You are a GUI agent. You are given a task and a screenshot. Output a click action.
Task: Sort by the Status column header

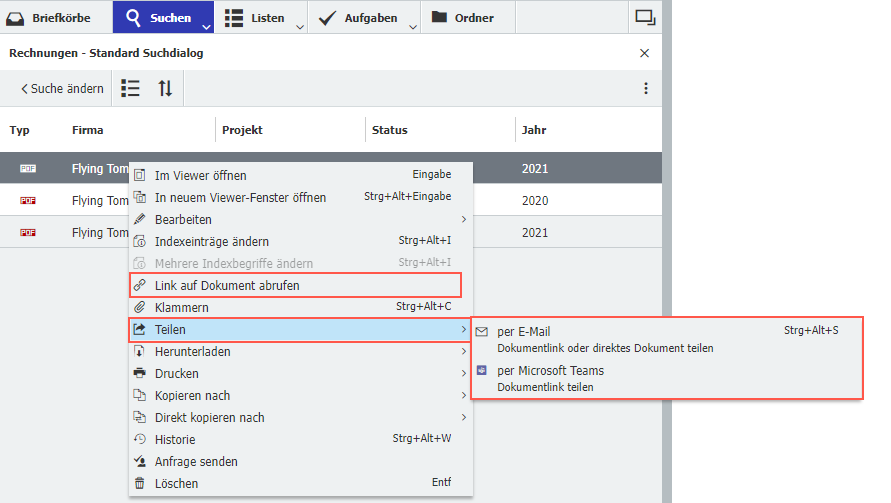tap(390, 130)
